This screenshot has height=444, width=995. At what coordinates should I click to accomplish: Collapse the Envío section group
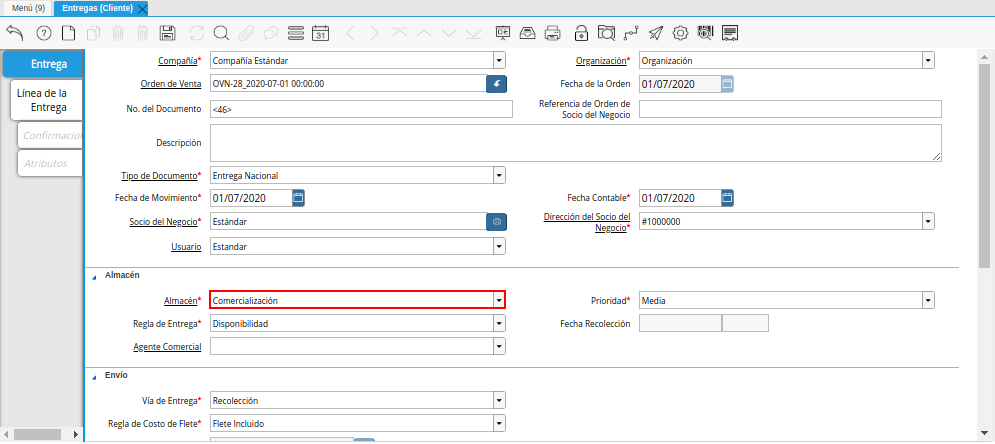coord(95,376)
